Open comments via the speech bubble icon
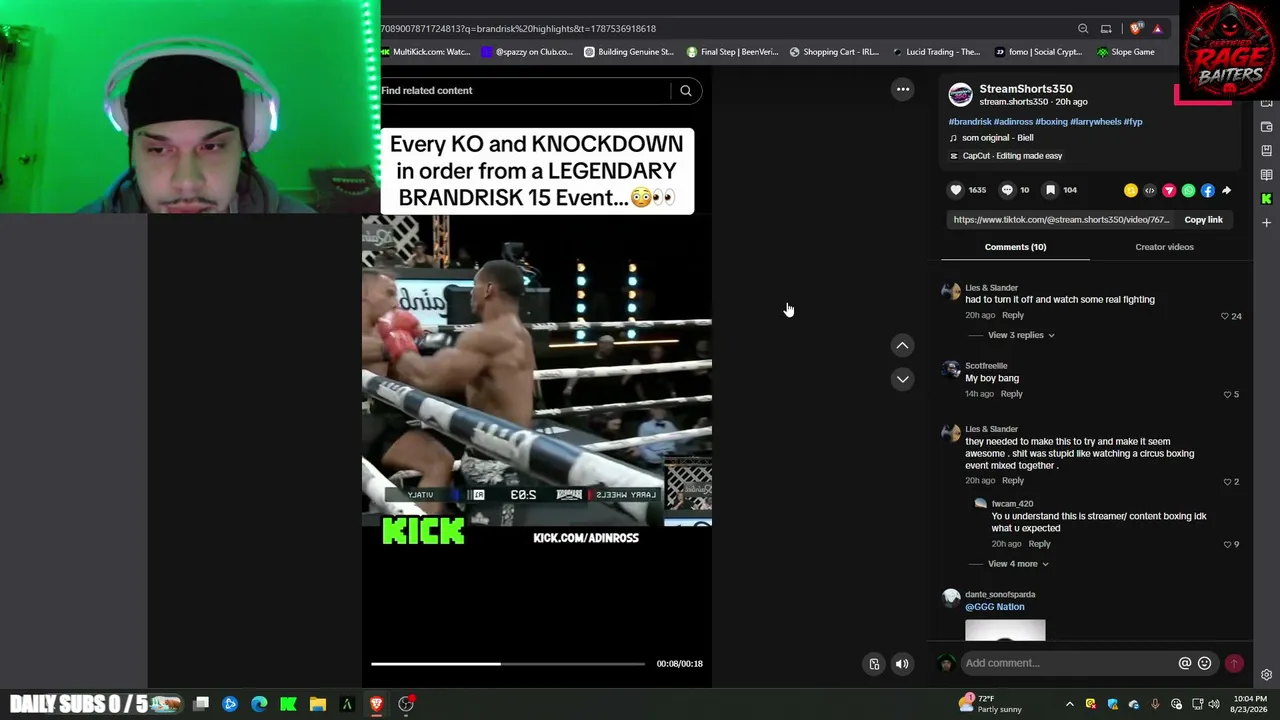The image size is (1280, 720). (x=1007, y=190)
